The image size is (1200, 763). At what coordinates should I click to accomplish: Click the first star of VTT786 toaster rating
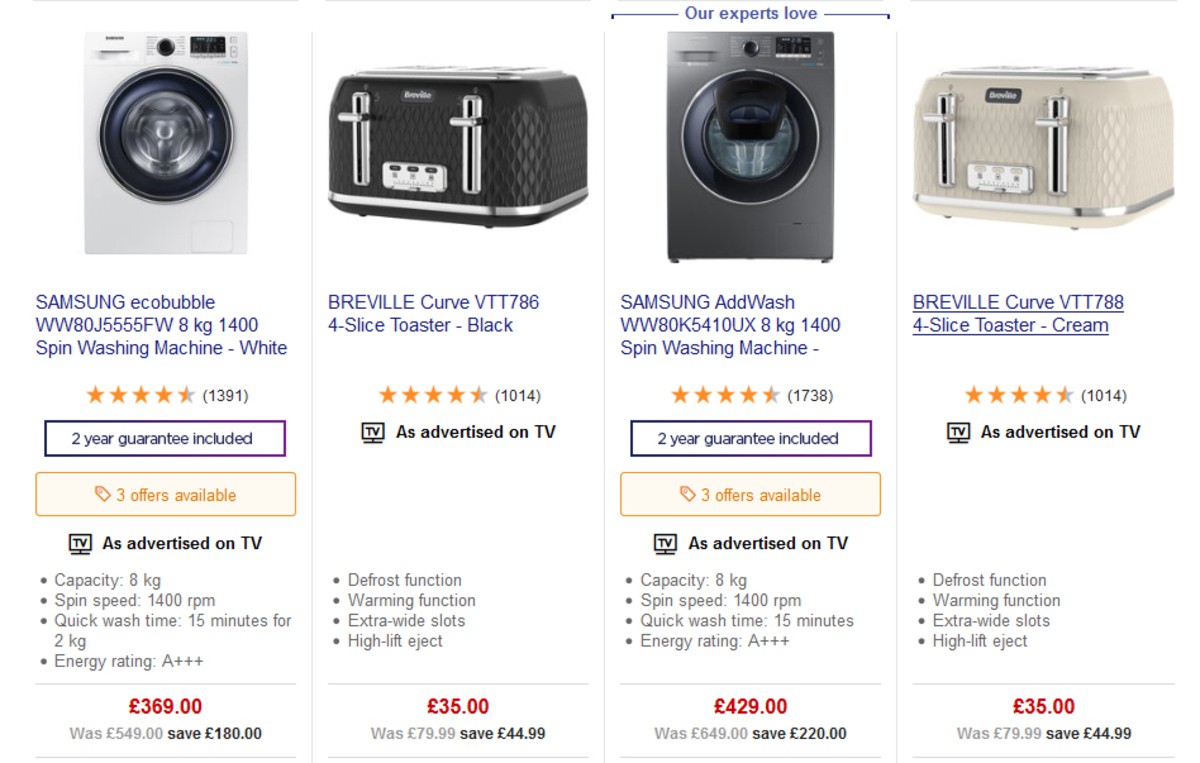point(389,393)
